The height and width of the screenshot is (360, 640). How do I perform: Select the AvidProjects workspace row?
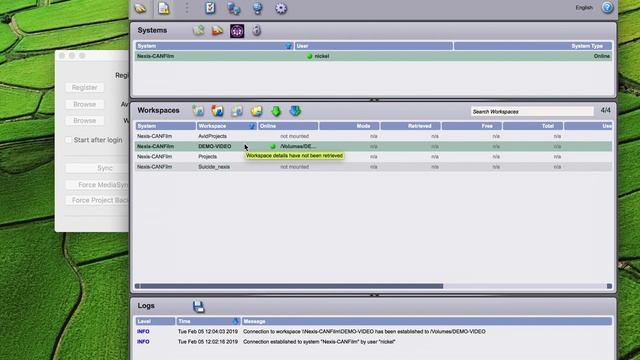coord(373,136)
